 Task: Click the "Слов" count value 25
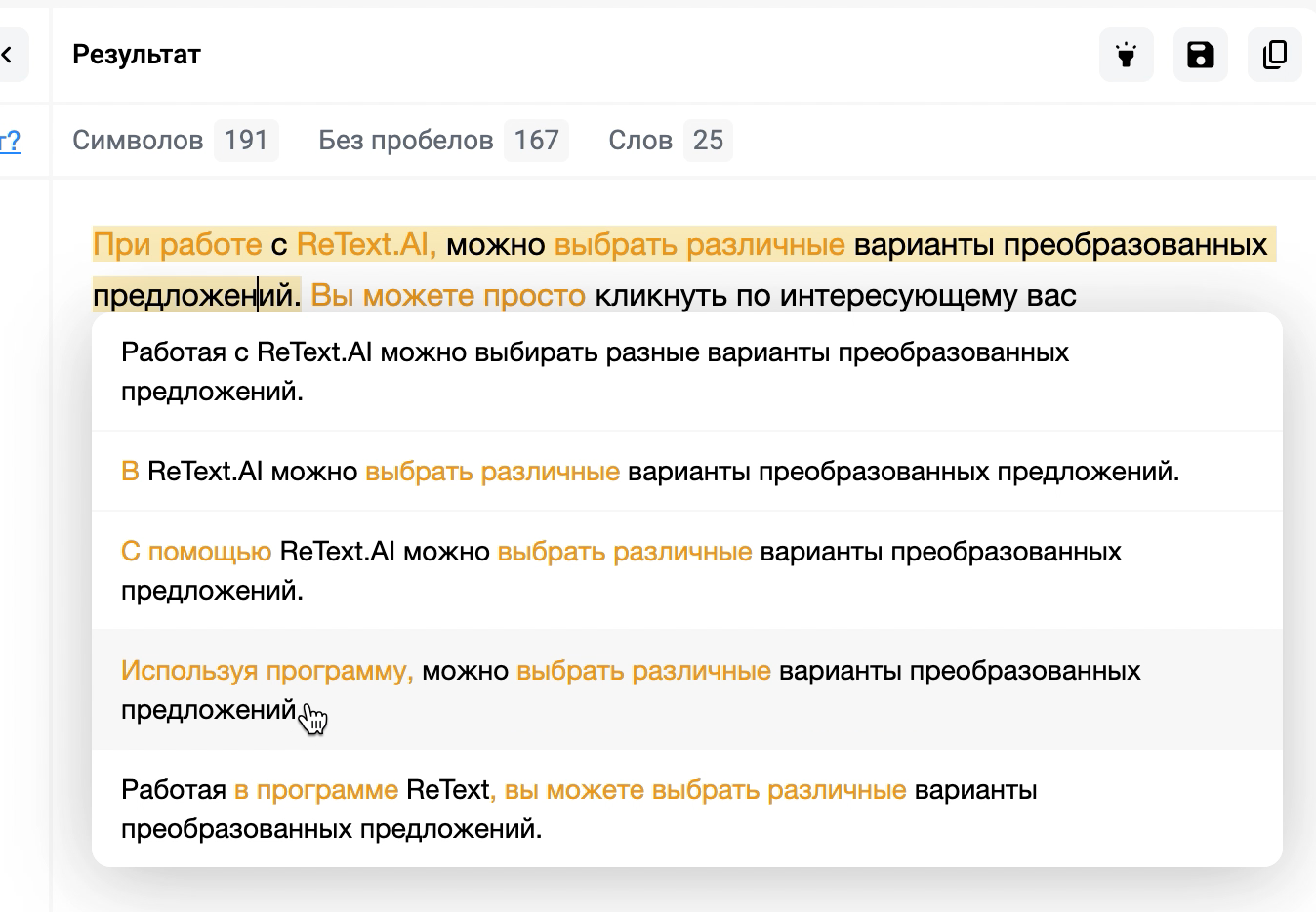pyautogui.click(x=708, y=141)
